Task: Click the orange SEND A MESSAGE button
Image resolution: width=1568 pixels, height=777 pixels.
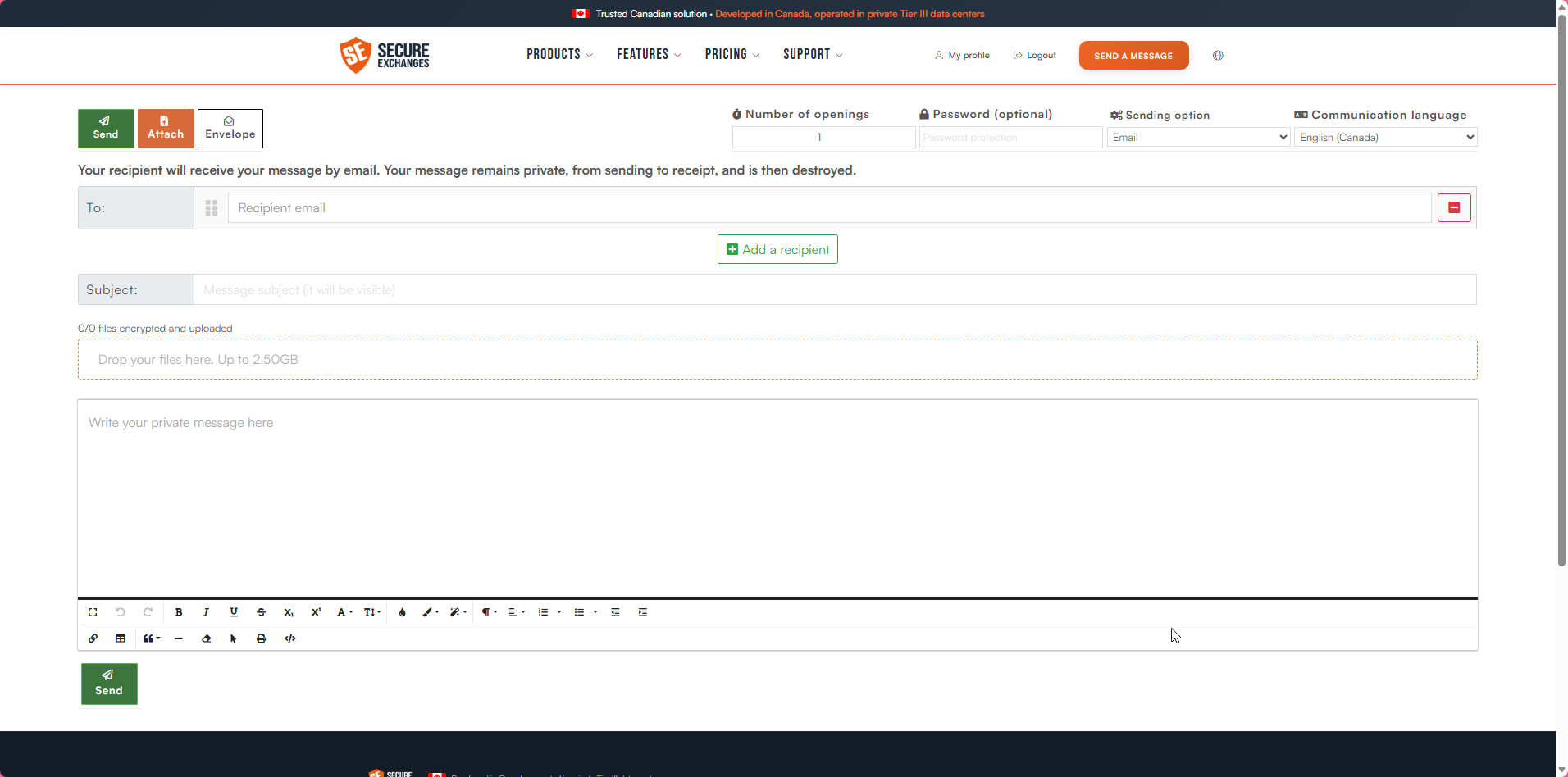Action: click(1133, 56)
